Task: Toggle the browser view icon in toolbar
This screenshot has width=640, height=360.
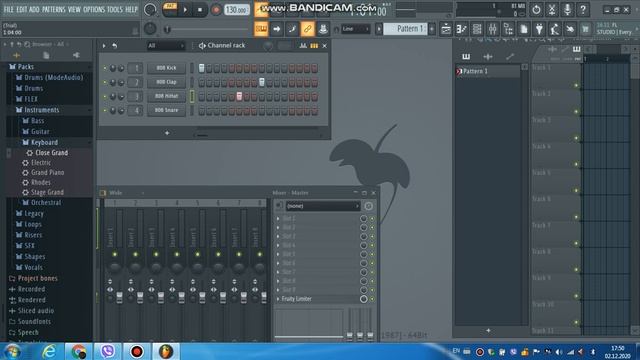Action: tap(508, 29)
